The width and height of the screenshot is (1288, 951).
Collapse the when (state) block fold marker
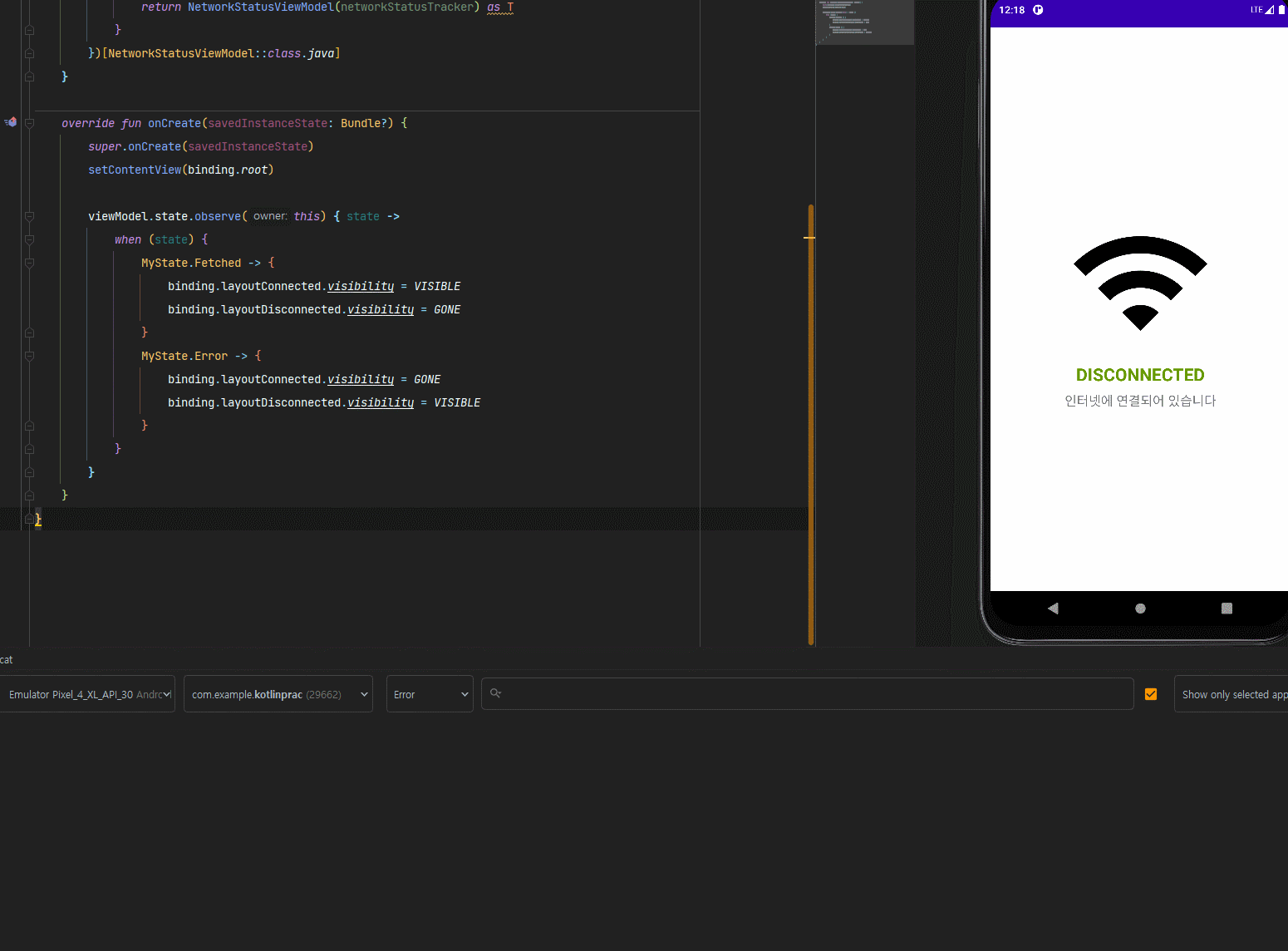click(29, 239)
